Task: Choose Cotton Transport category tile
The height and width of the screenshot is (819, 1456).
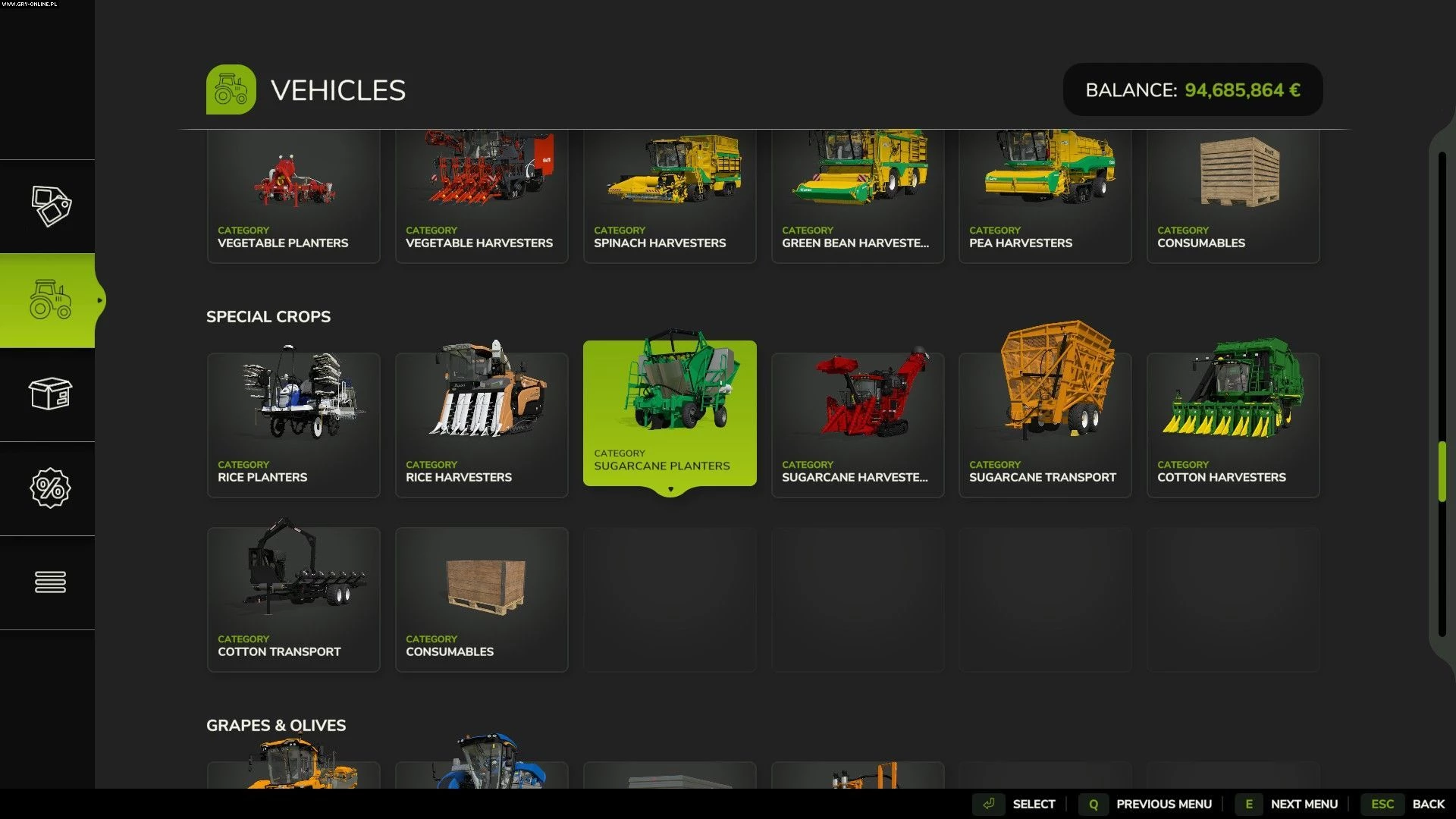Action: pos(293,599)
